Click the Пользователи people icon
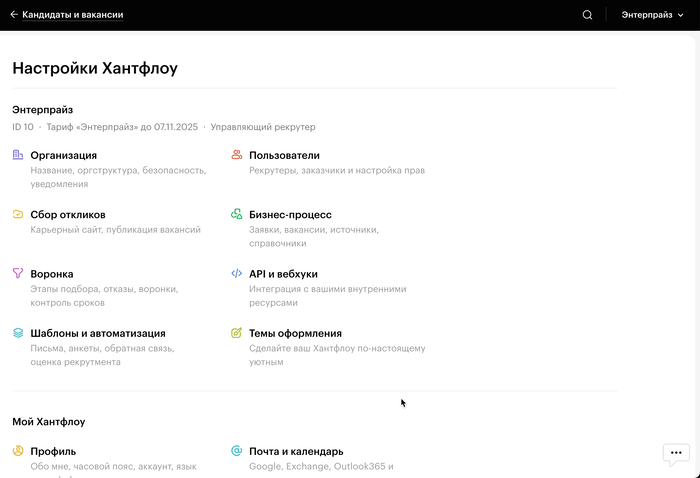This screenshot has height=478, width=700. point(237,155)
